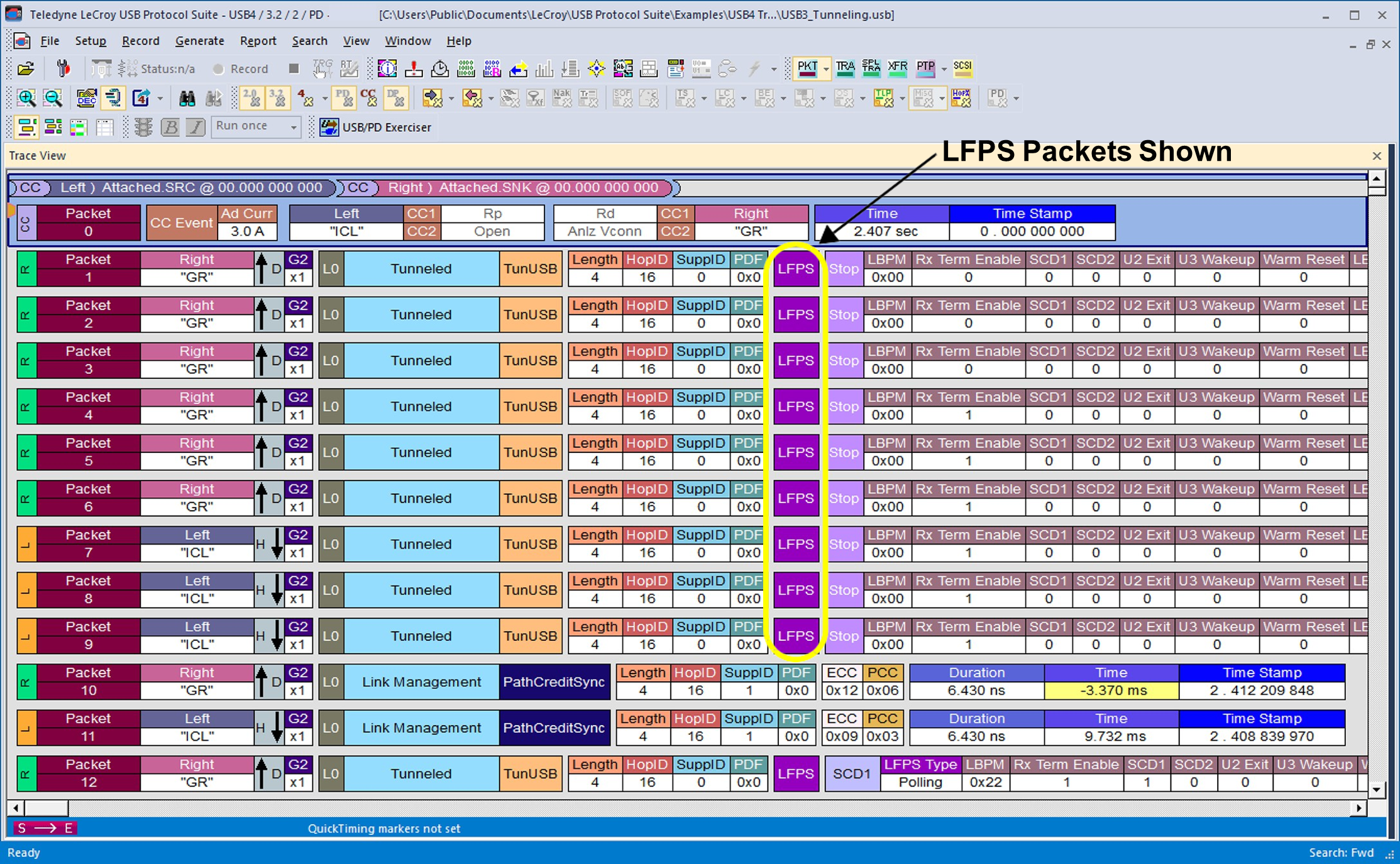The image size is (1400, 864).
Task: Open the Find binoculars tool
Action: click(x=187, y=98)
